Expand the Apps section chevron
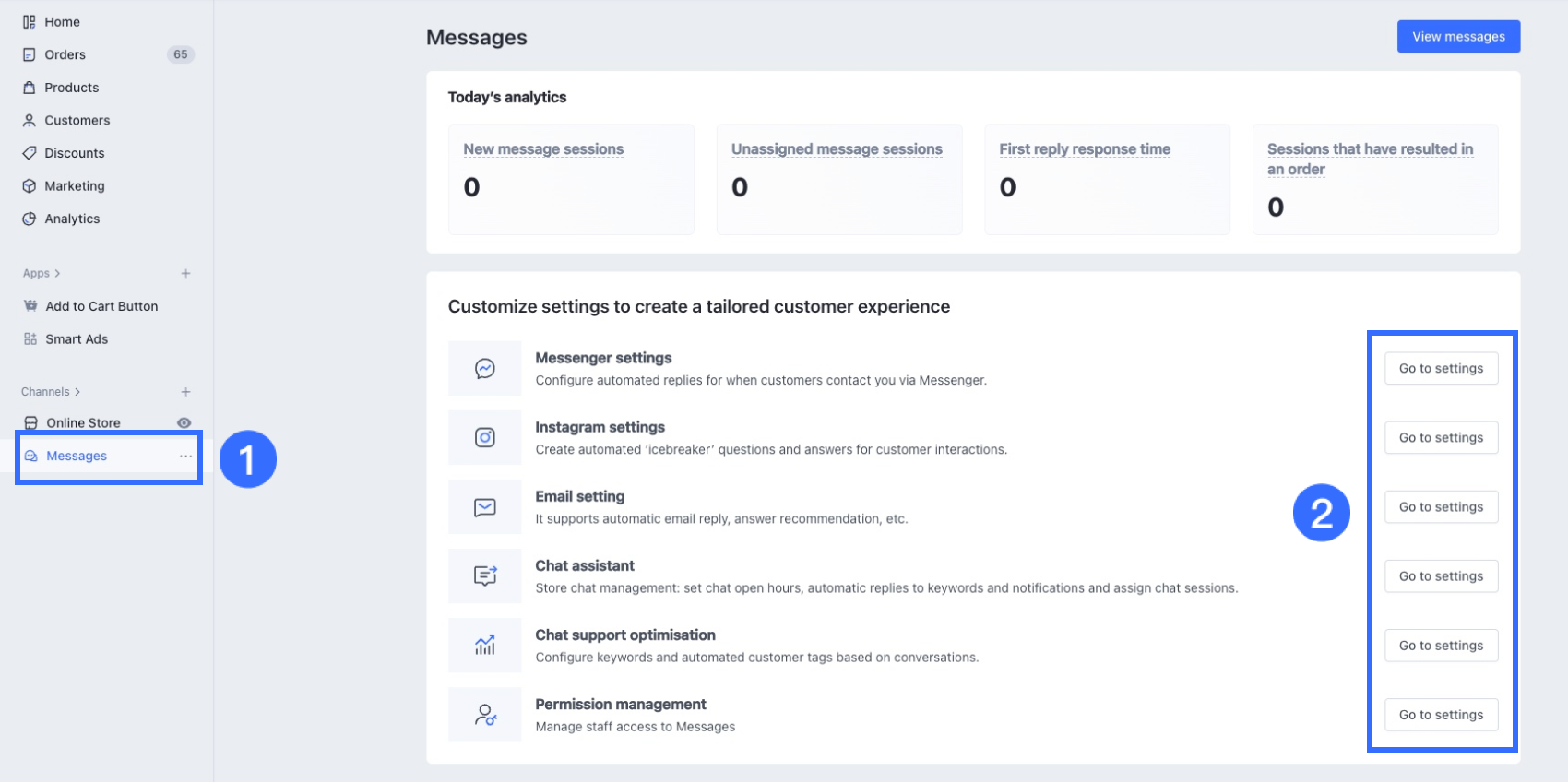The width and height of the screenshot is (1568, 783). 57,273
